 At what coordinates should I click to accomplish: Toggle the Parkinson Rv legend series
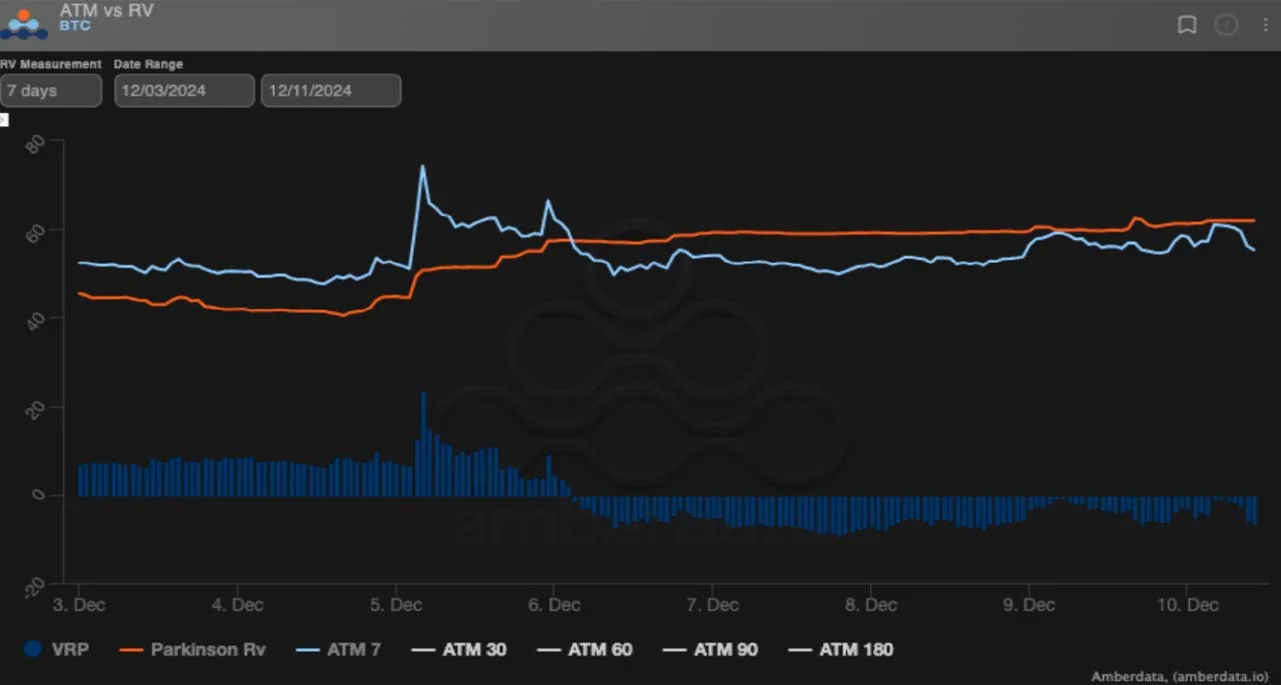192,649
